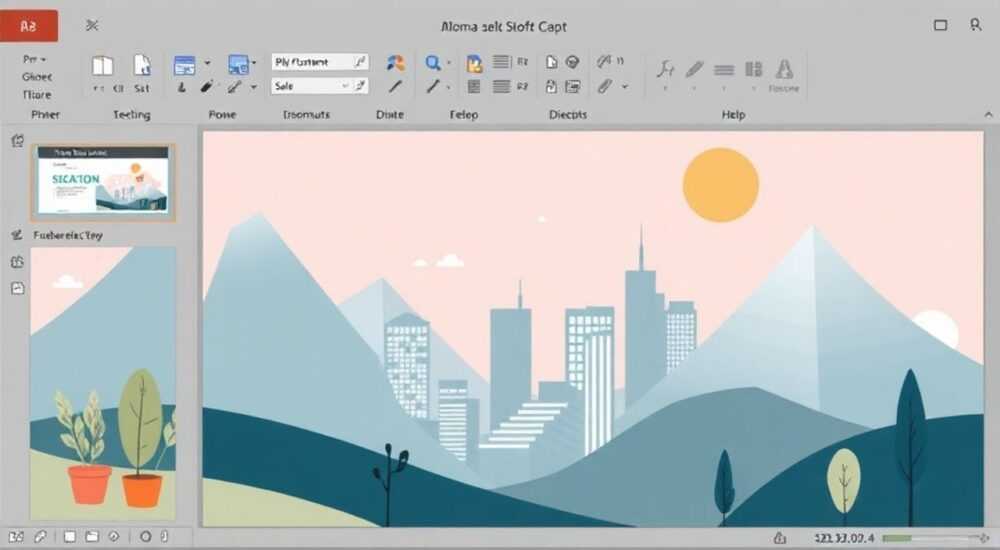Click the icon beside Fueberelx Tey label
This screenshot has height=550, width=1000.
(17, 235)
